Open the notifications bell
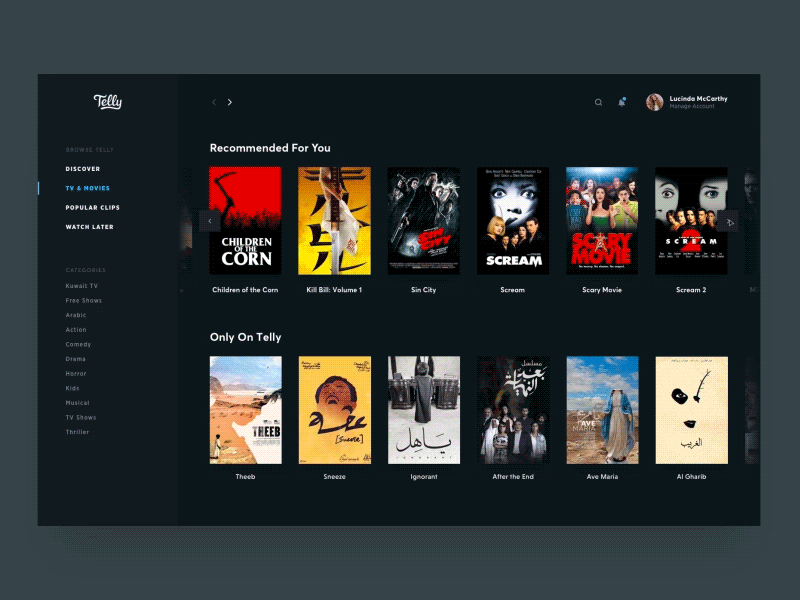The width and height of the screenshot is (800, 600). point(621,101)
